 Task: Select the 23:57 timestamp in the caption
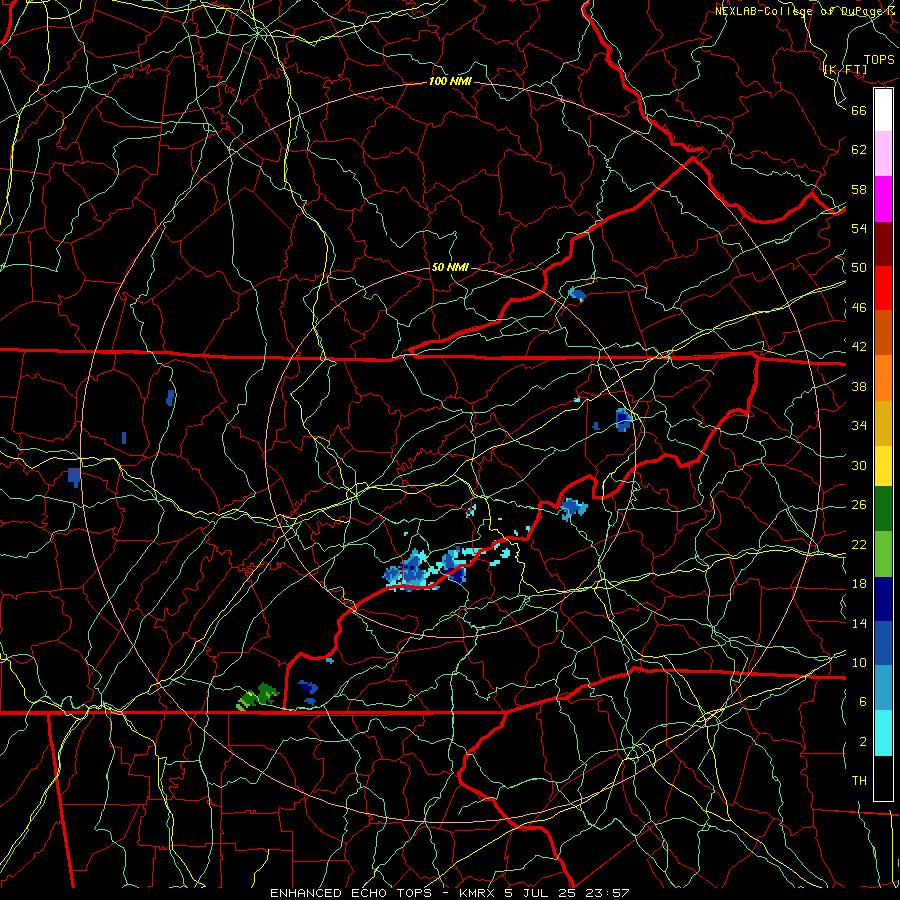click(x=607, y=893)
